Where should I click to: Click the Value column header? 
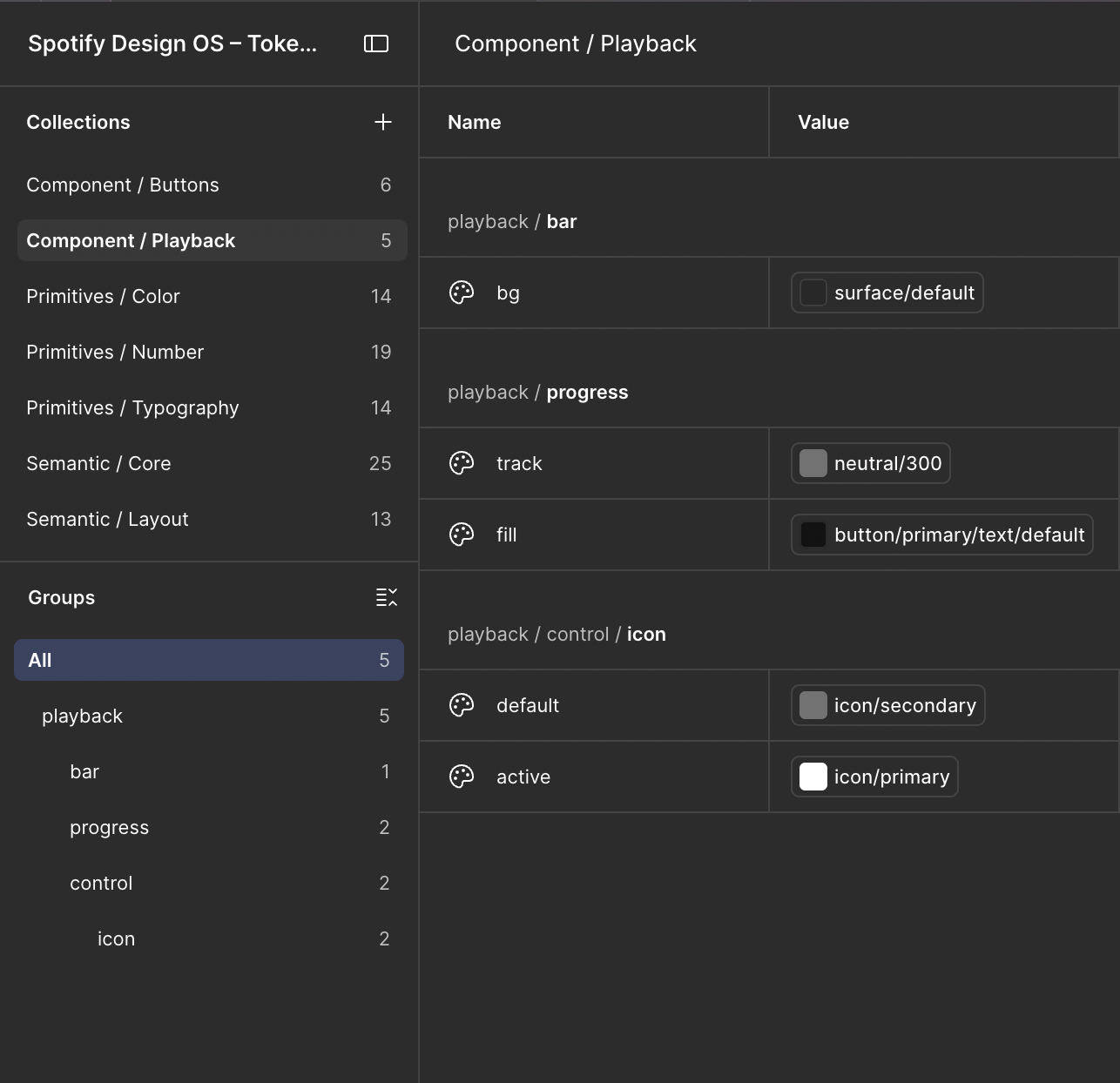[x=823, y=122]
